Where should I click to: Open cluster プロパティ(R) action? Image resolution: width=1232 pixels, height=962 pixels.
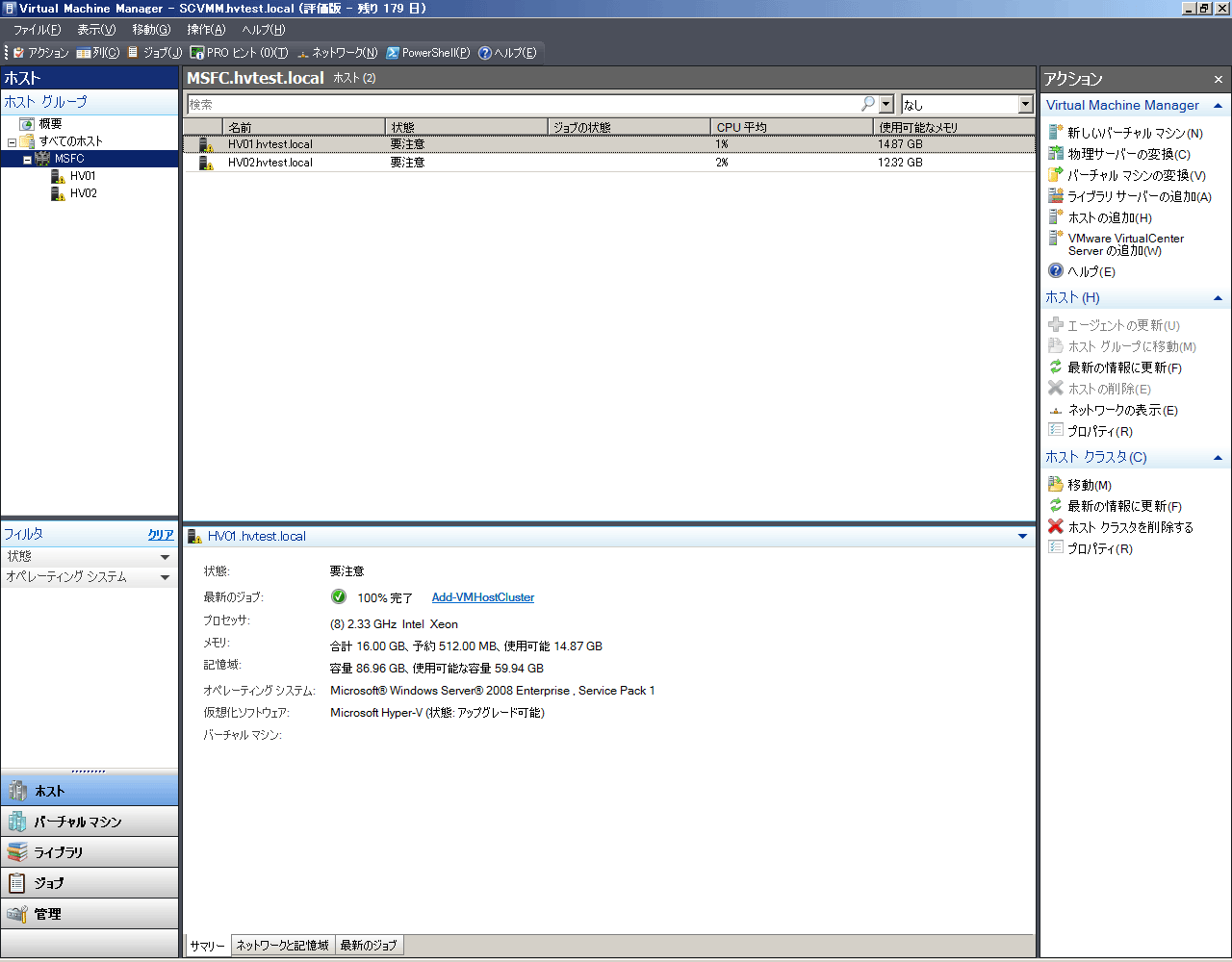pos(1091,548)
